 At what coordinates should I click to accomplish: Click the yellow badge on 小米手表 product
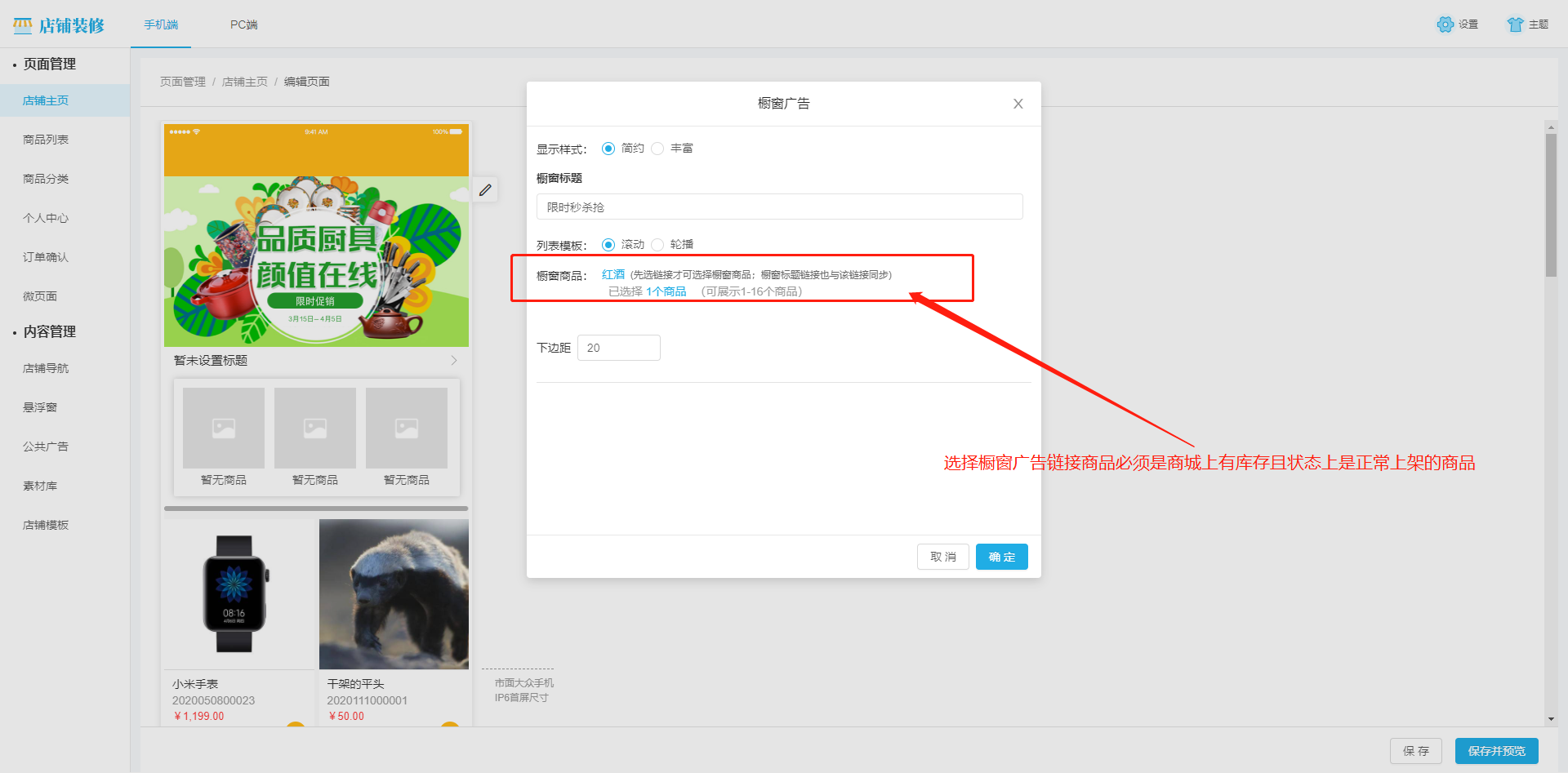[x=296, y=726]
